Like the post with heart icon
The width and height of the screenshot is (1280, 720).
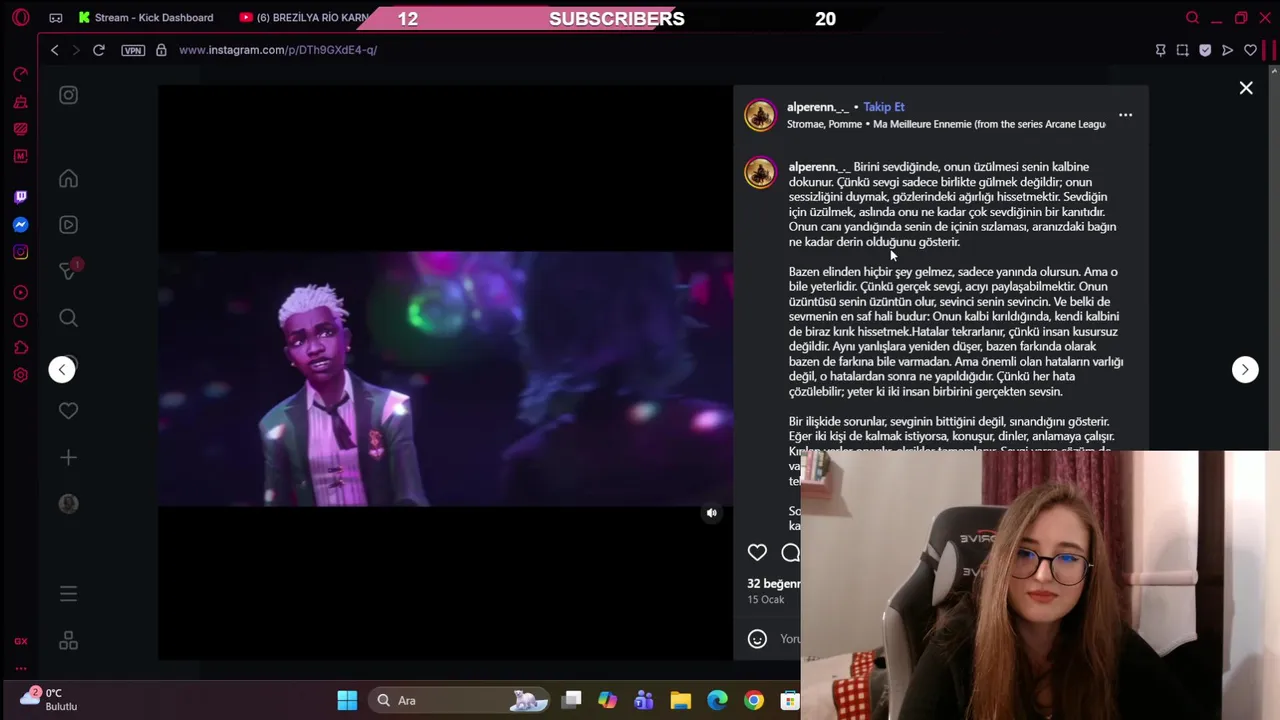[757, 552]
